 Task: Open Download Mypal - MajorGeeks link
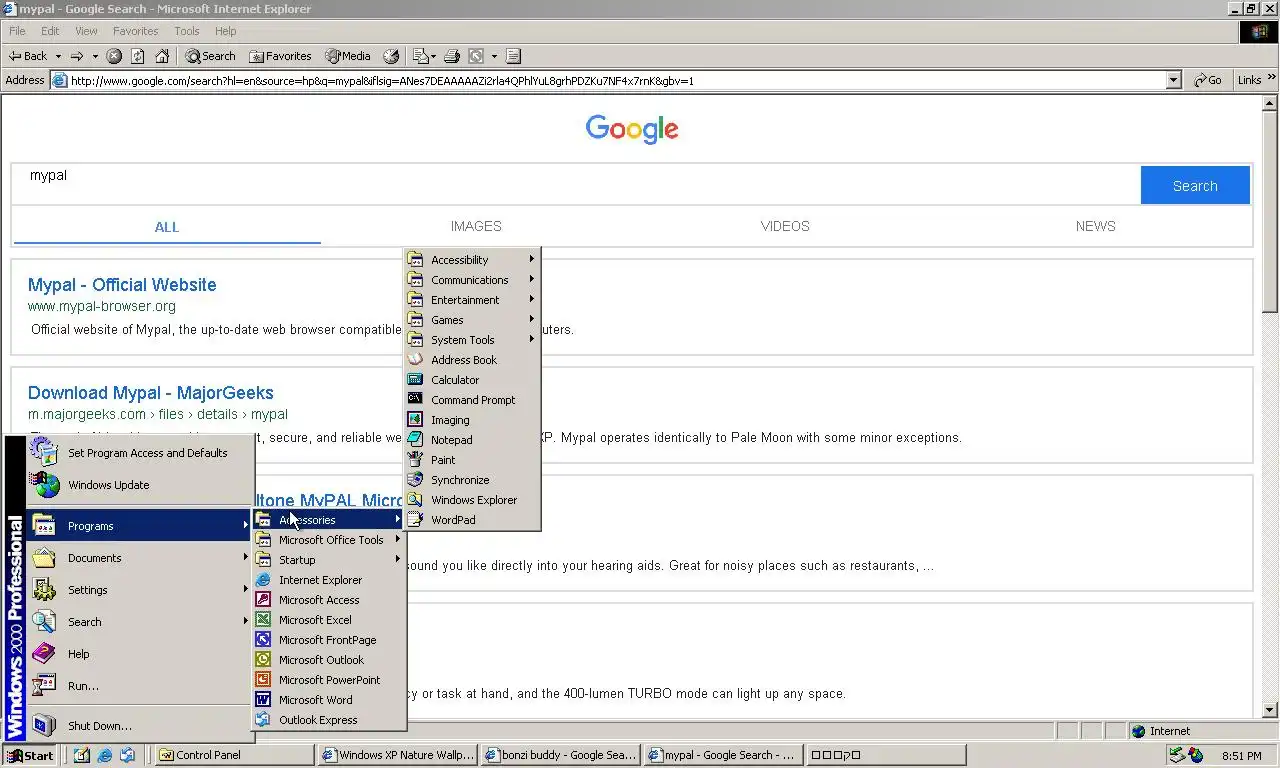(151, 393)
